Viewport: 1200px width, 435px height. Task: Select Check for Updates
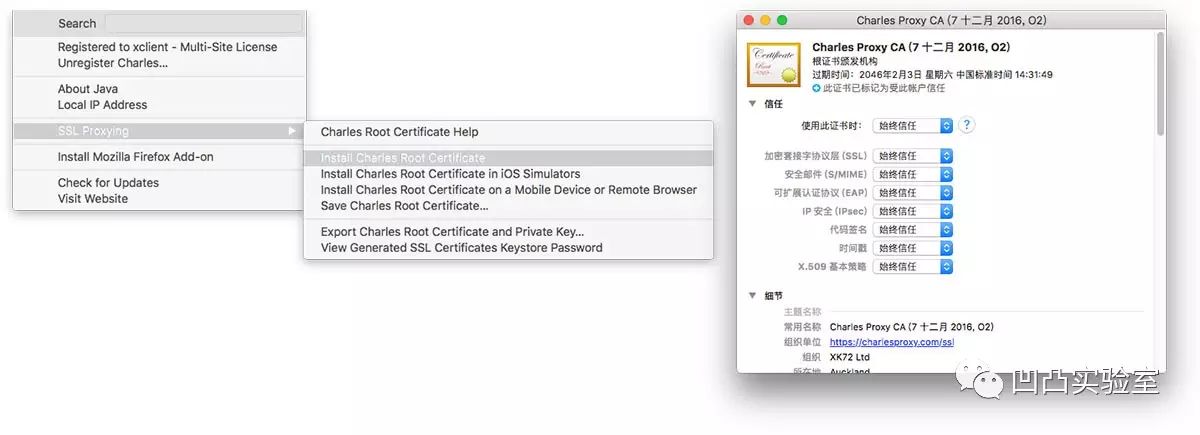(108, 183)
